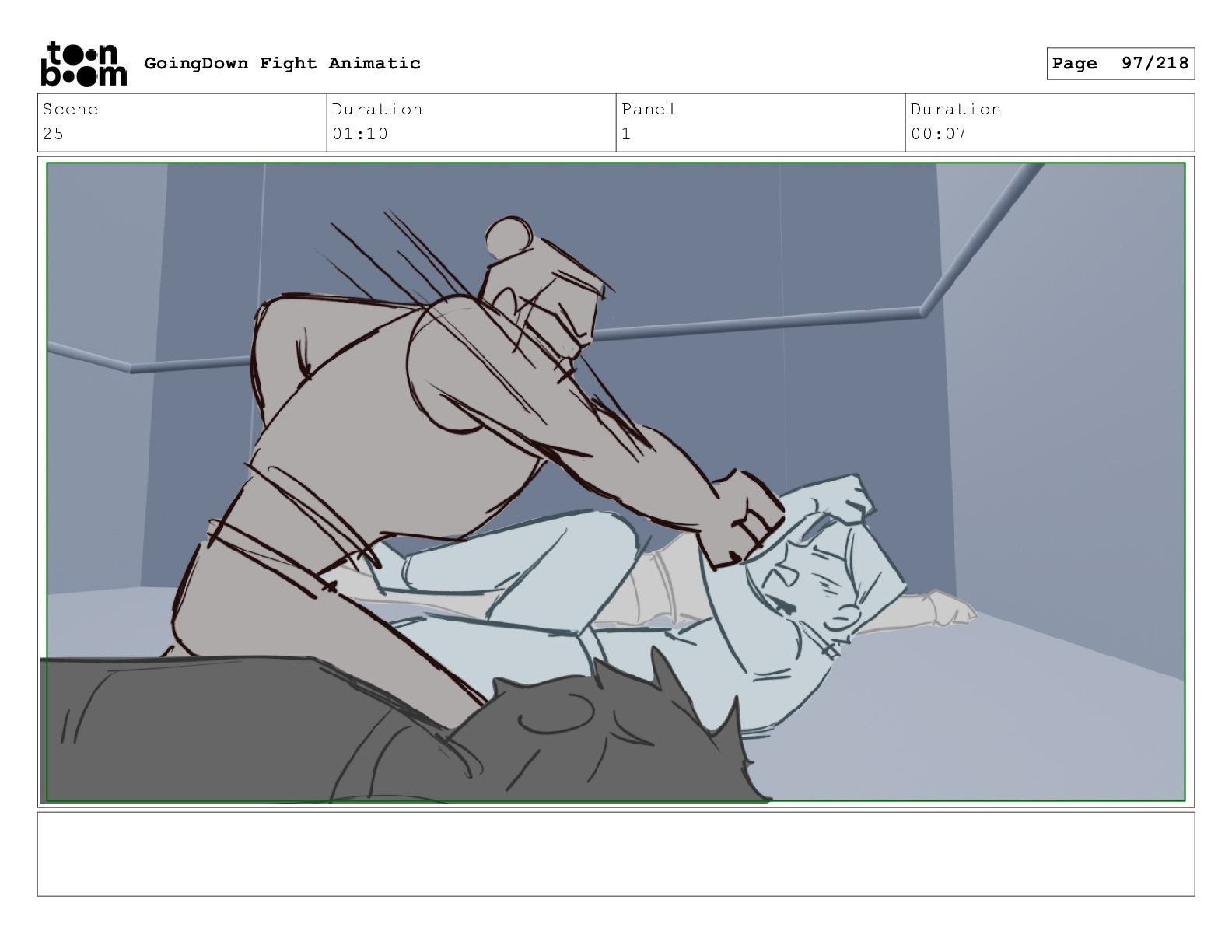Click the Toon Boom logo
Image resolution: width=1232 pixels, height=952 pixels.
82,64
